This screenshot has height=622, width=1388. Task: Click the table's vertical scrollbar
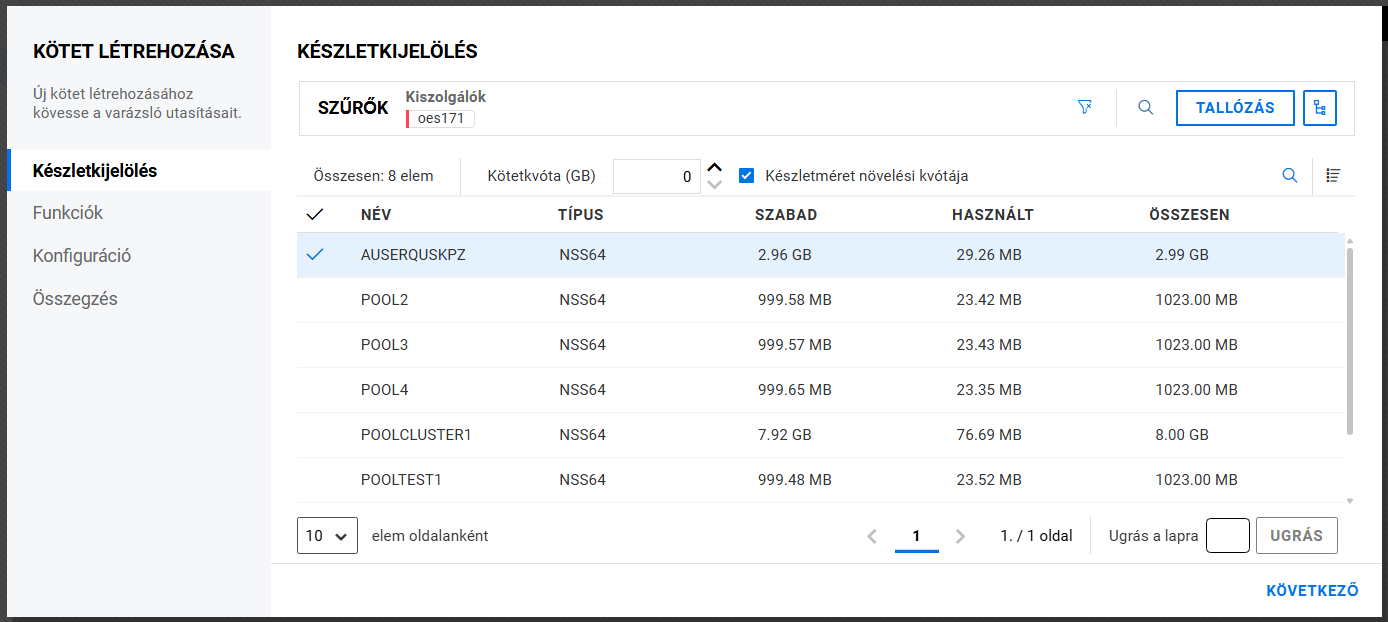point(1350,340)
